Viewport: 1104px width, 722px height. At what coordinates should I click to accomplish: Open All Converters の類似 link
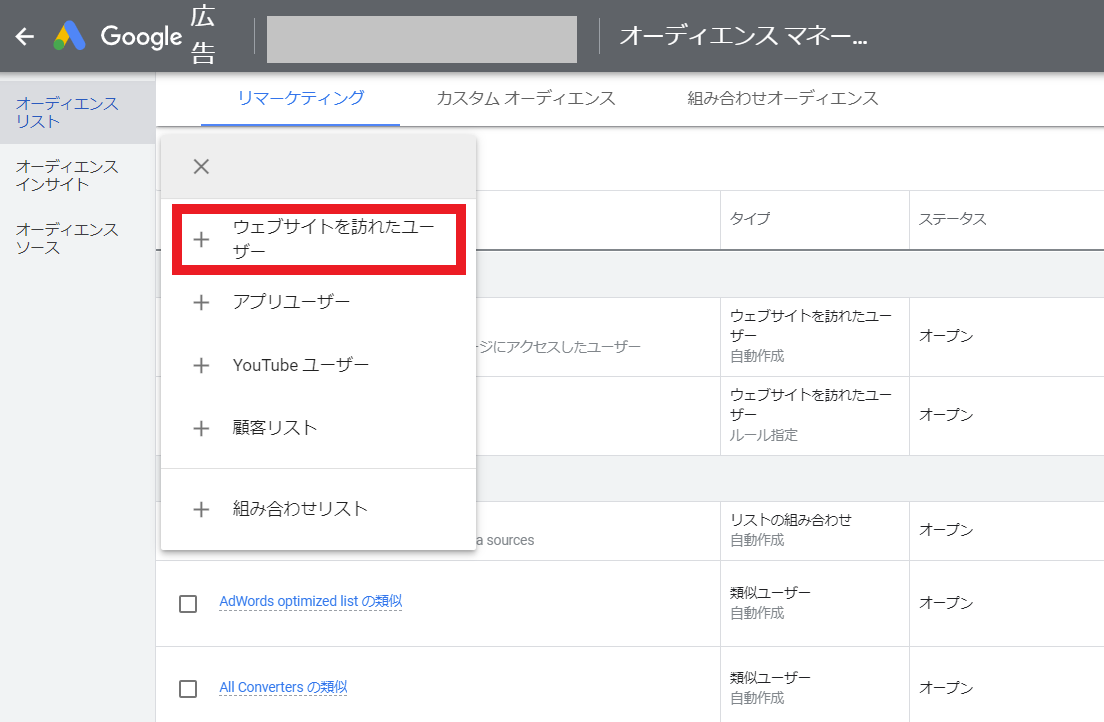click(283, 687)
